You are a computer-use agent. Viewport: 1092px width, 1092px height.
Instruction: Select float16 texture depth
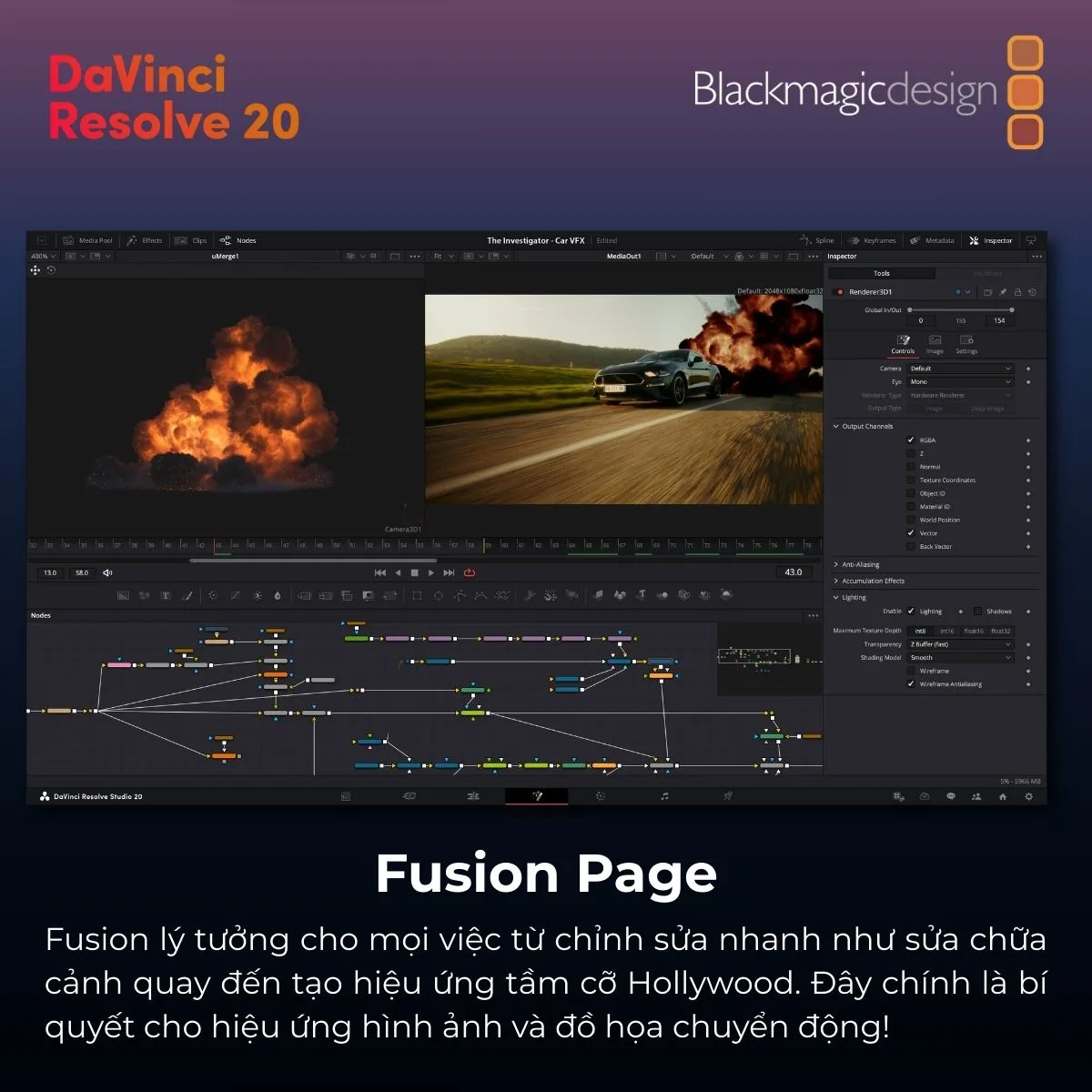[x=974, y=631]
